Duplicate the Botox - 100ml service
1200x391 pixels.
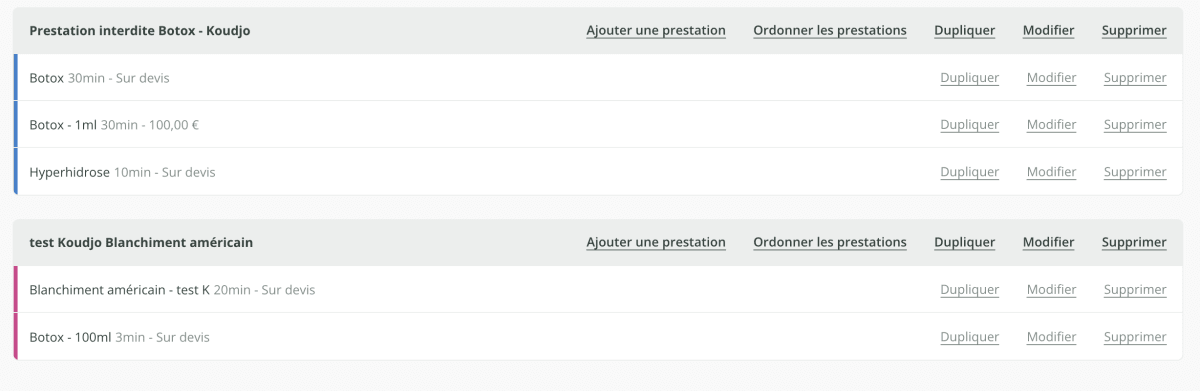click(969, 337)
